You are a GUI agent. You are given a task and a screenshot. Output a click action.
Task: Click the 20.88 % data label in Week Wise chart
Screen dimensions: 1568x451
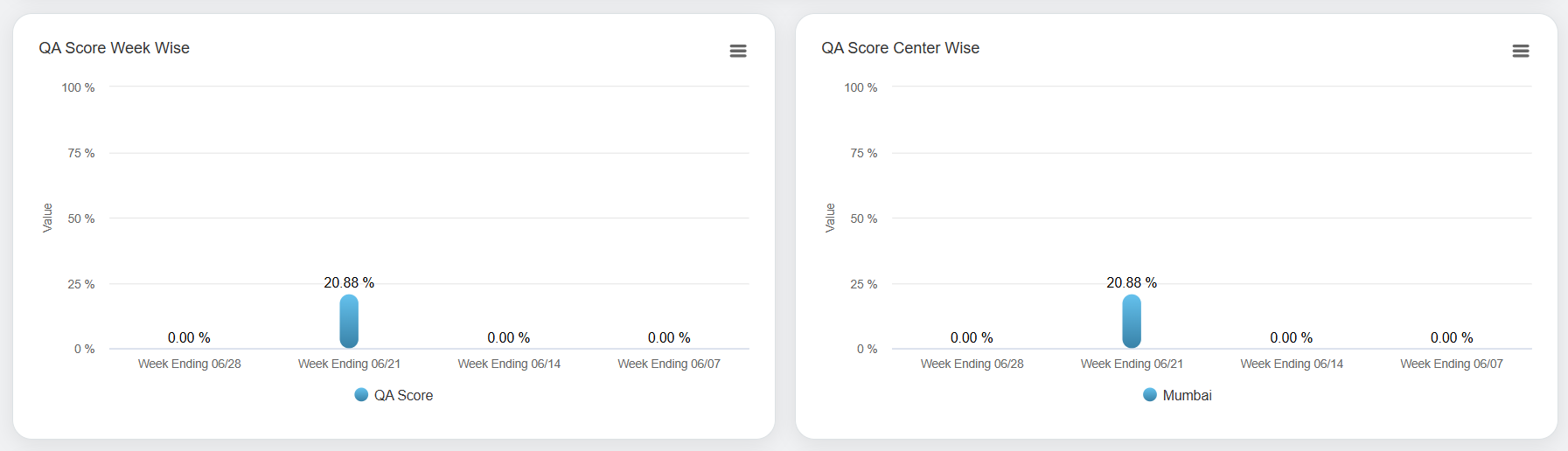pyautogui.click(x=349, y=283)
